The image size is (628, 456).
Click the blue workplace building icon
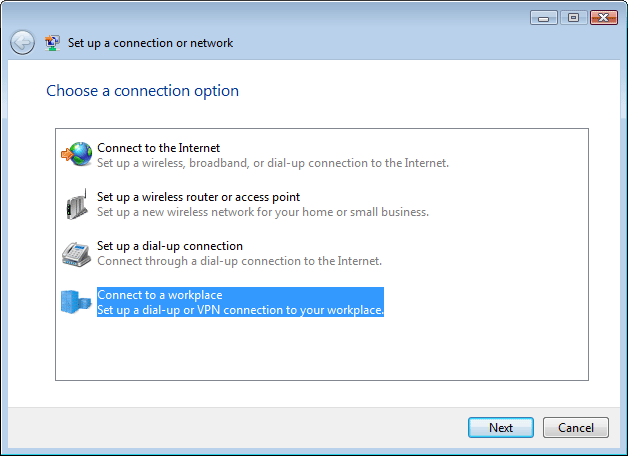76,302
